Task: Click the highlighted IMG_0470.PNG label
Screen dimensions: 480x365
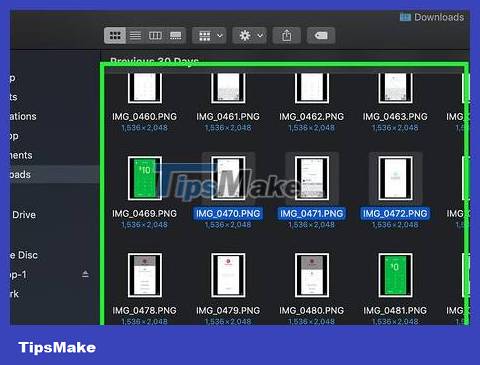Action: [228, 214]
